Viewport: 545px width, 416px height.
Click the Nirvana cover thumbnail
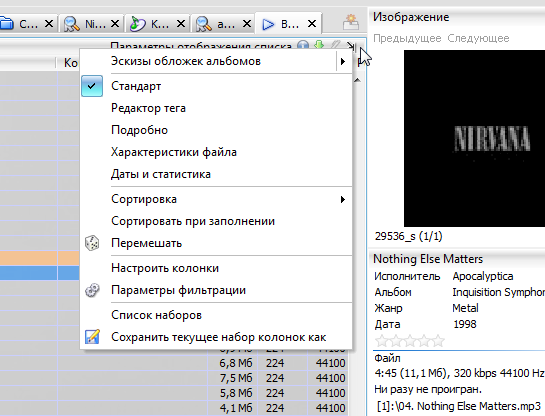coord(474,138)
